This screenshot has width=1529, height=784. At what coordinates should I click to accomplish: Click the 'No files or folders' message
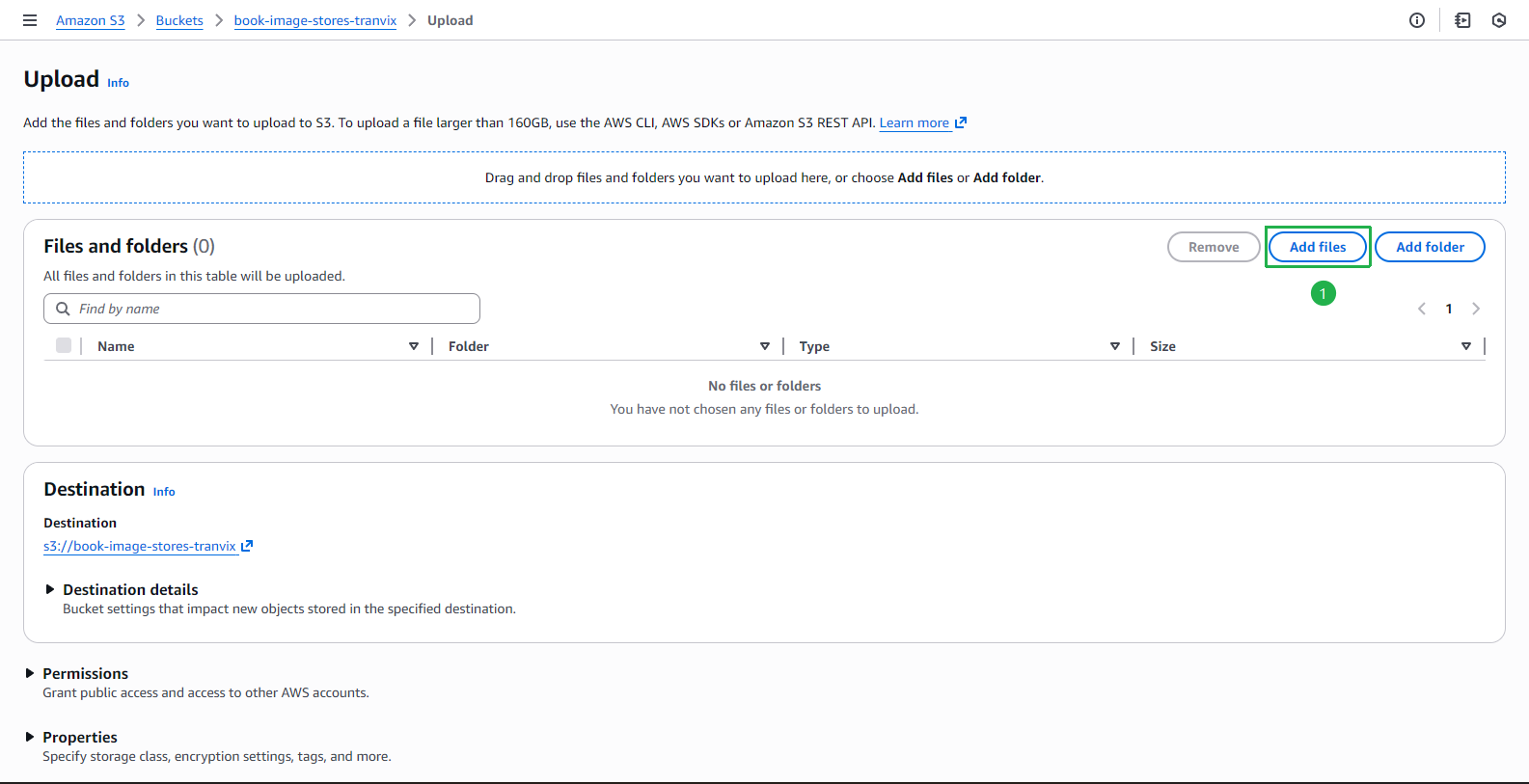pyautogui.click(x=764, y=386)
